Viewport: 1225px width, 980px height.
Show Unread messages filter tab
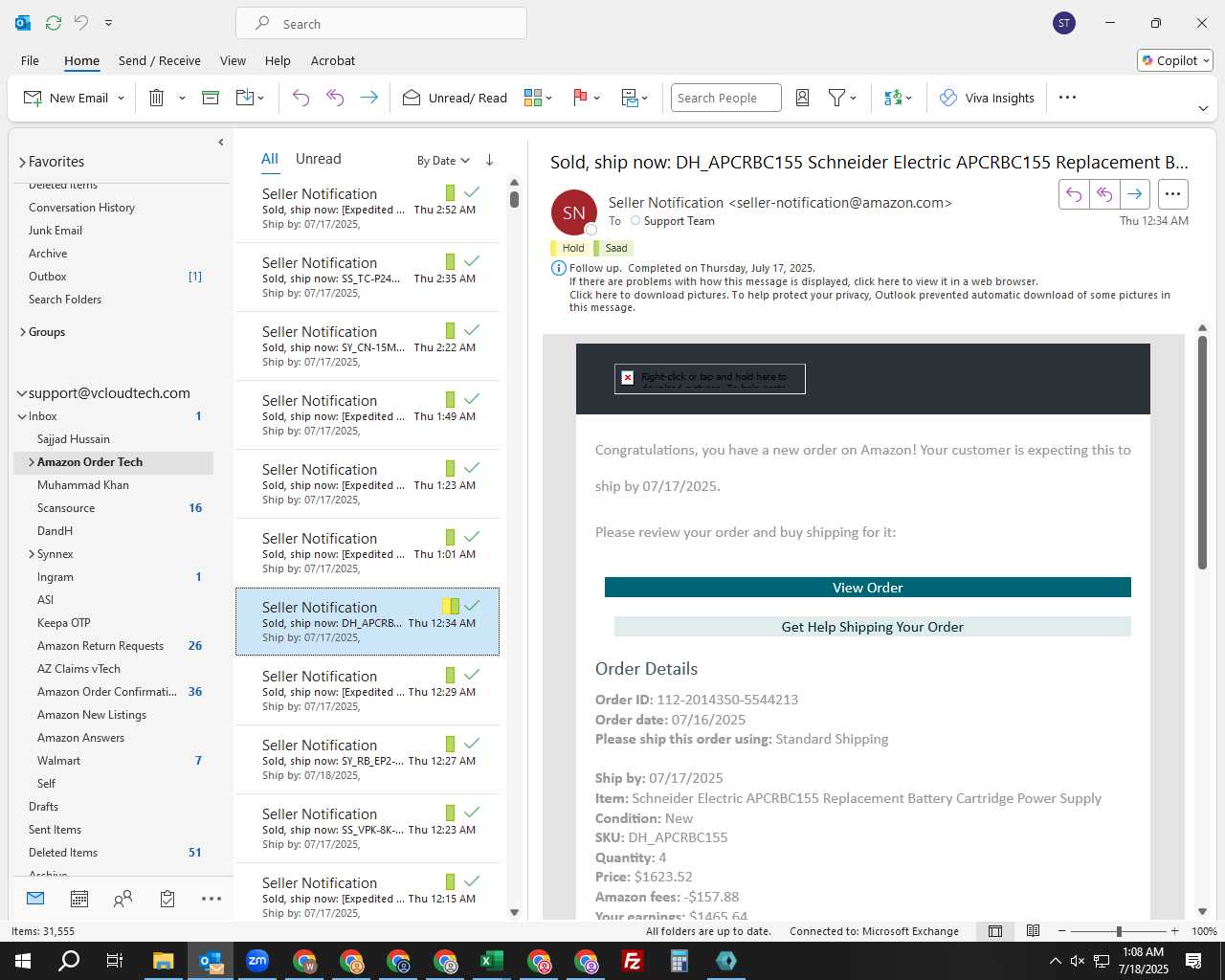[319, 159]
